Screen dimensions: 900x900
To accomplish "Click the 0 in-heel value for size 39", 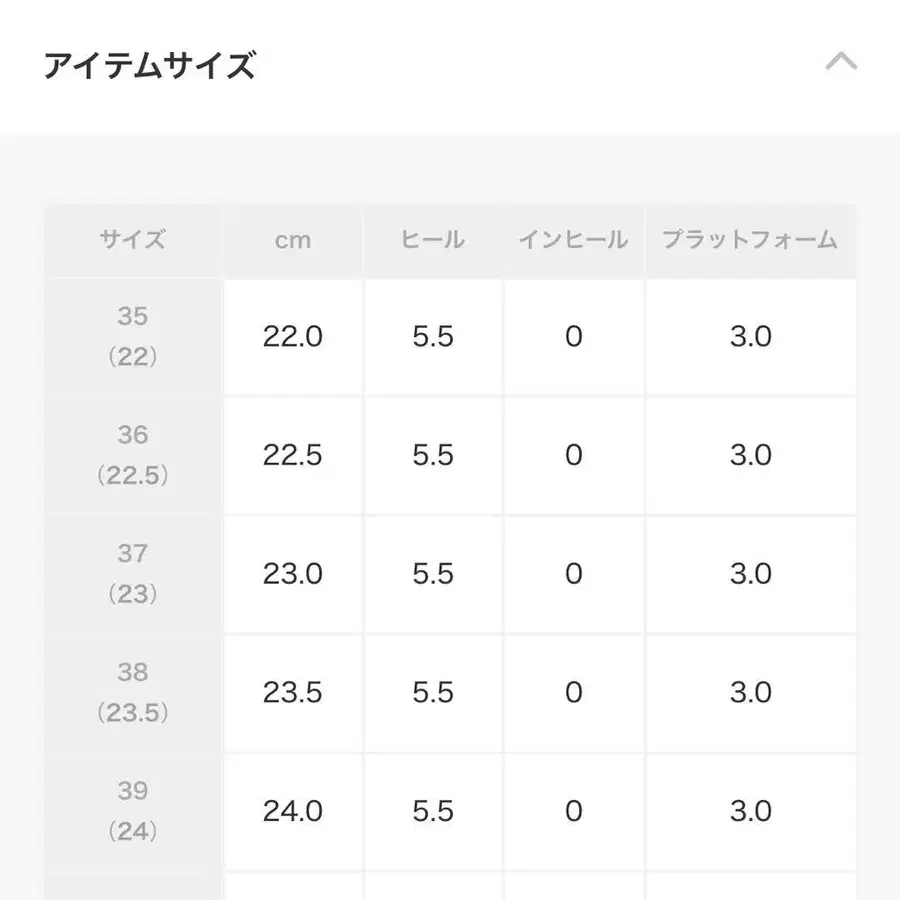I will tap(573, 809).
